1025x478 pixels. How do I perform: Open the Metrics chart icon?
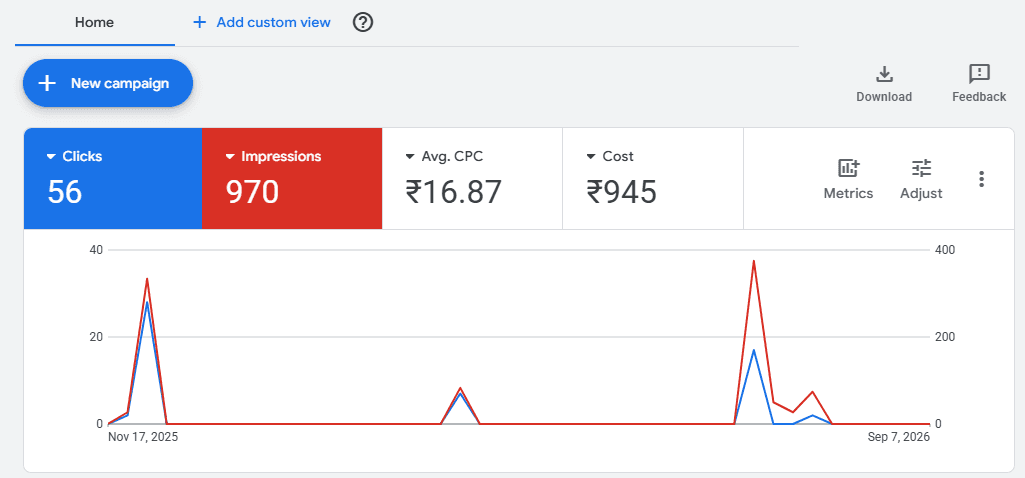click(x=849, y=169)
